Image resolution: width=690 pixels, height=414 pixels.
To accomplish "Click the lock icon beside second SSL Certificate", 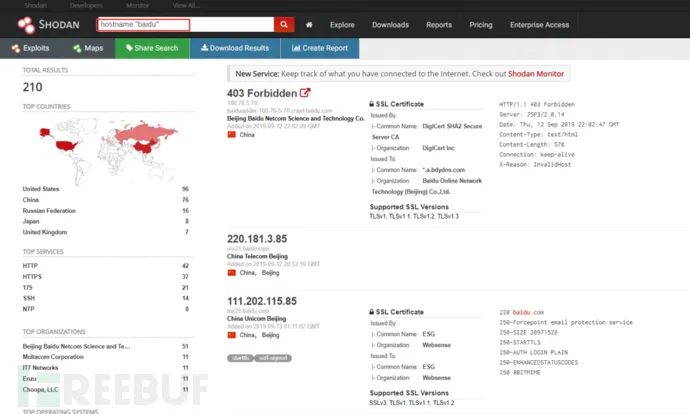I will click(372, 312).
